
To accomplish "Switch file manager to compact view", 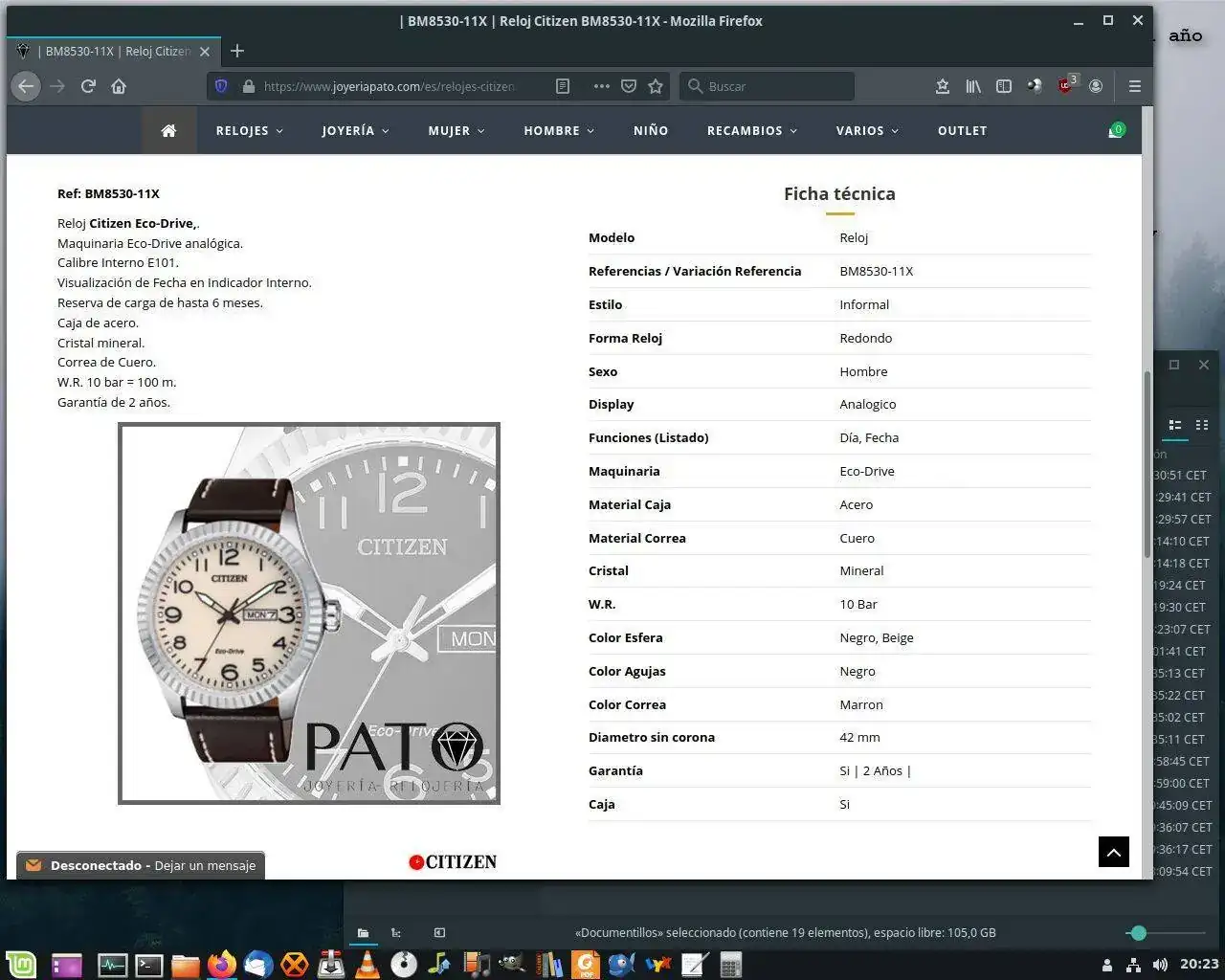I will 1202,425.
